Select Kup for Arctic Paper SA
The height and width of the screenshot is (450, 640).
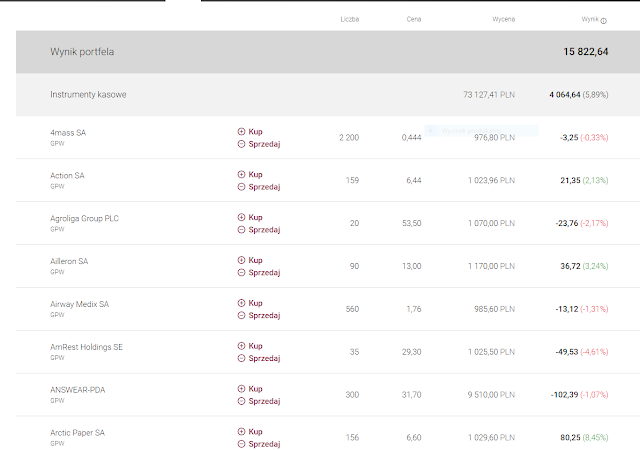click(x=255, y=432)
